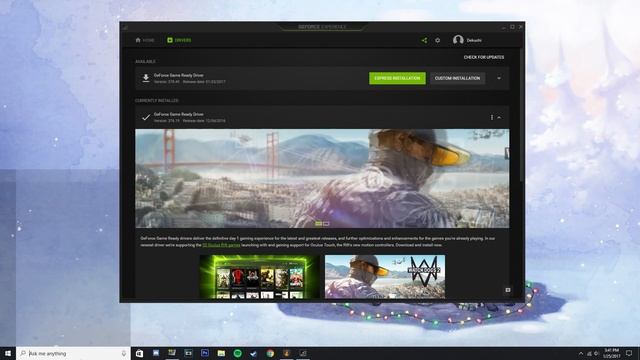Image resolution: width=640 pixels, height=360 pixels.
Task: Open the green game library thumbnail
Action: (x=260, y=277)
